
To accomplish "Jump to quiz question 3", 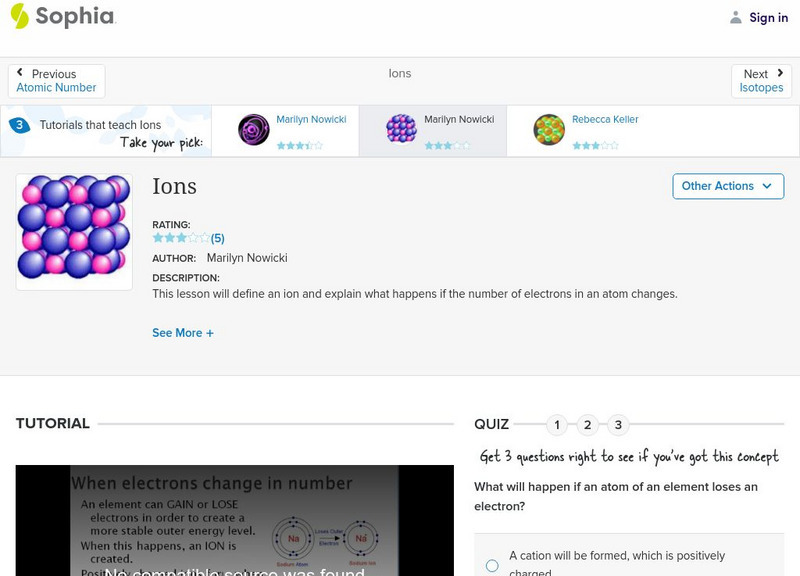I will click(x=618, y=425).
